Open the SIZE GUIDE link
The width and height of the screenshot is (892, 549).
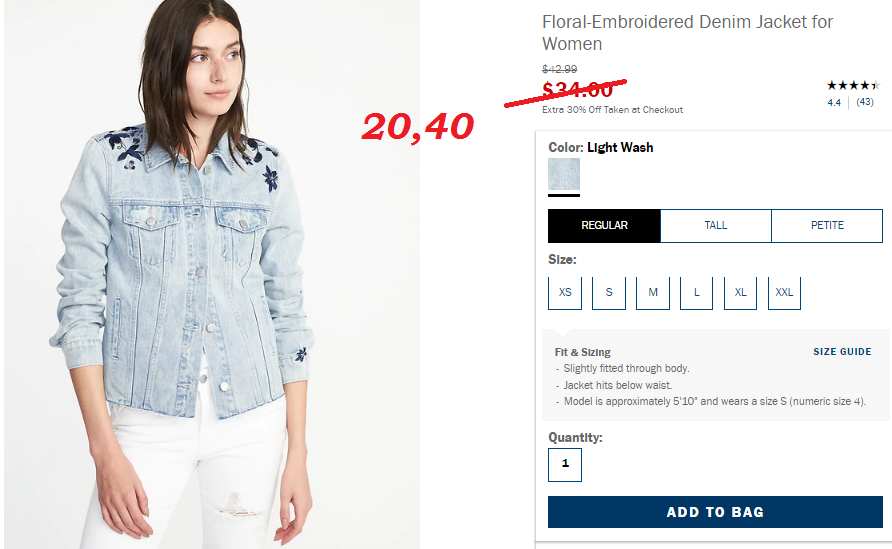(842, 352)
